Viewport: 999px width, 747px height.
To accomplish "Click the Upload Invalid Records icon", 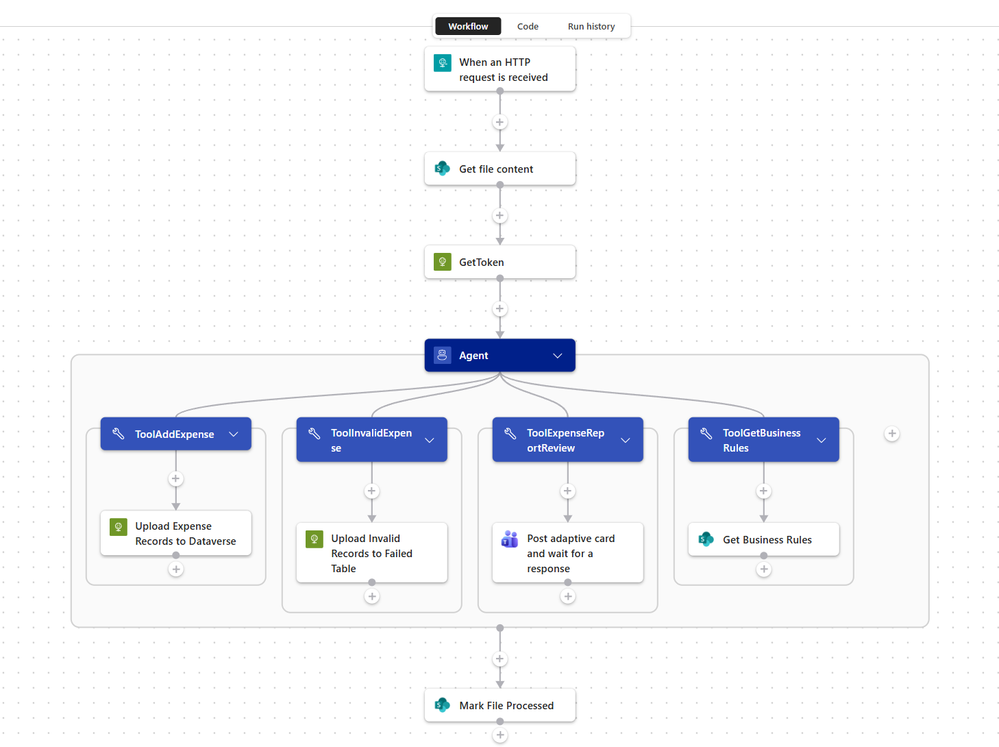I will pos(314,539).
